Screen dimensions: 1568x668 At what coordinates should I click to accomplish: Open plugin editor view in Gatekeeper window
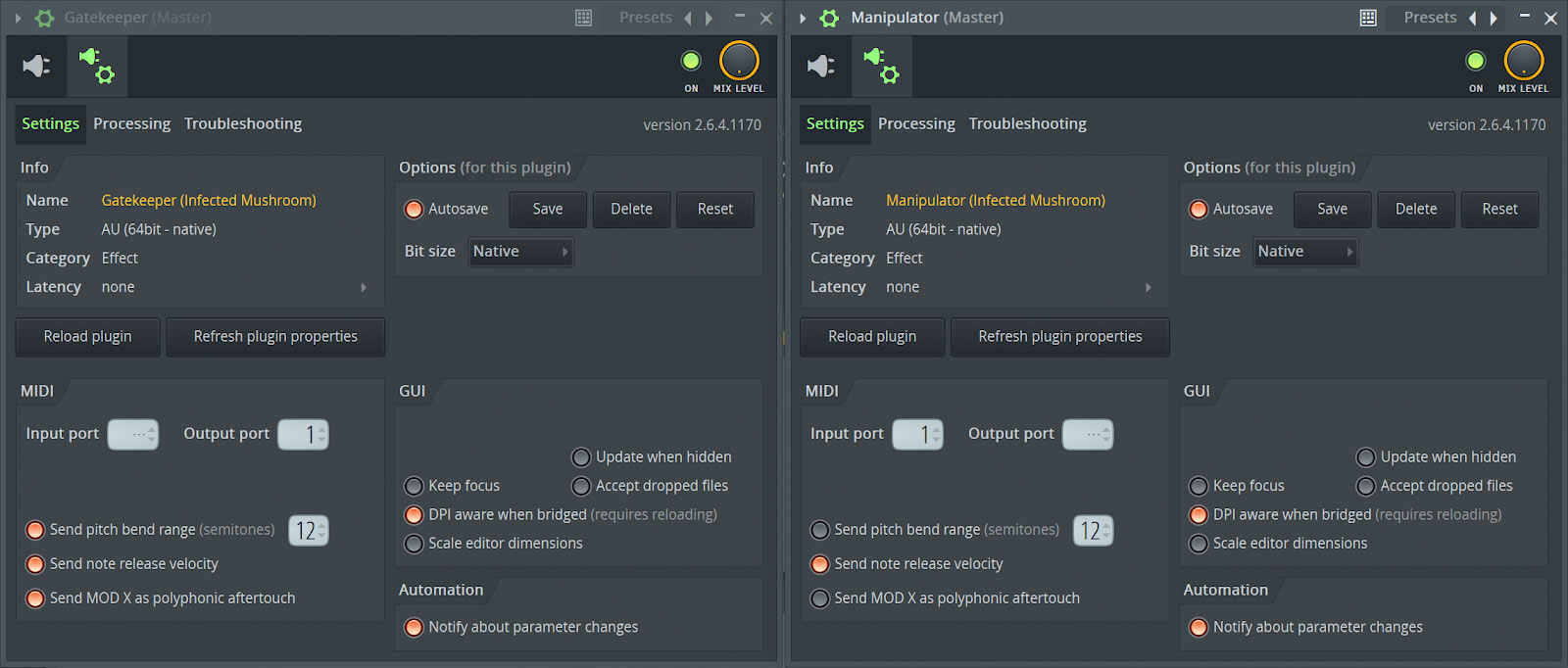[x=36, y=66]
